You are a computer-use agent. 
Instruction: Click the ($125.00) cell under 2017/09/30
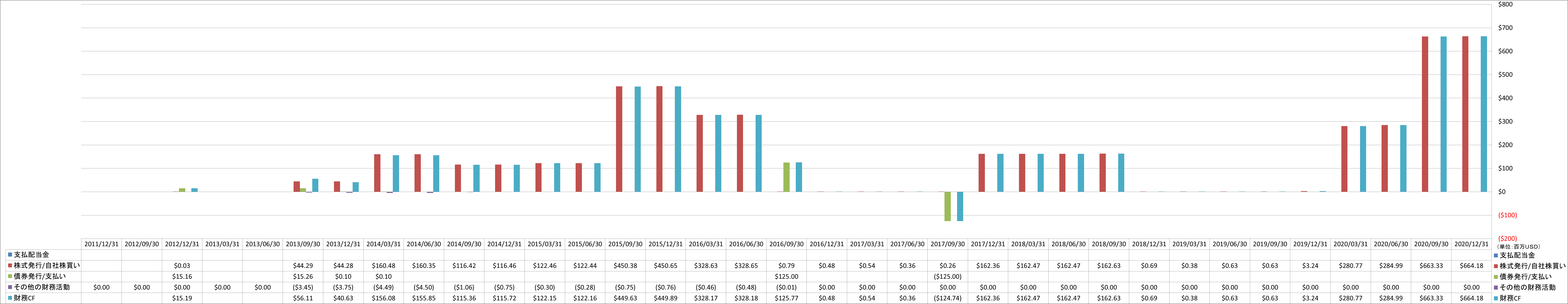(x=948, y=277)
